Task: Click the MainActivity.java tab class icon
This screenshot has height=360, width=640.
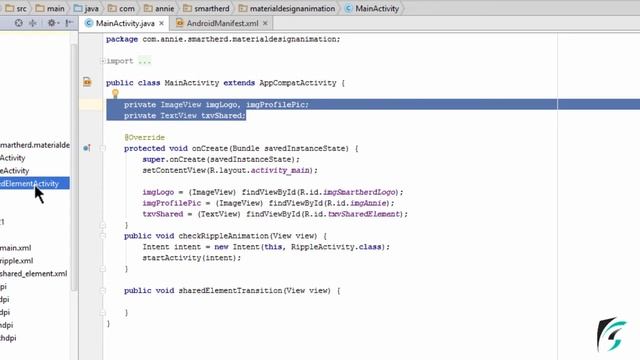Action: [89, 23]
